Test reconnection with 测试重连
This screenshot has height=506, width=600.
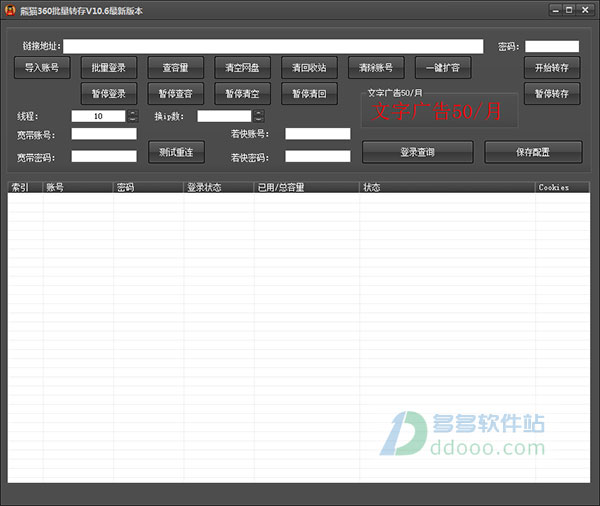click(x=176, y=152)
